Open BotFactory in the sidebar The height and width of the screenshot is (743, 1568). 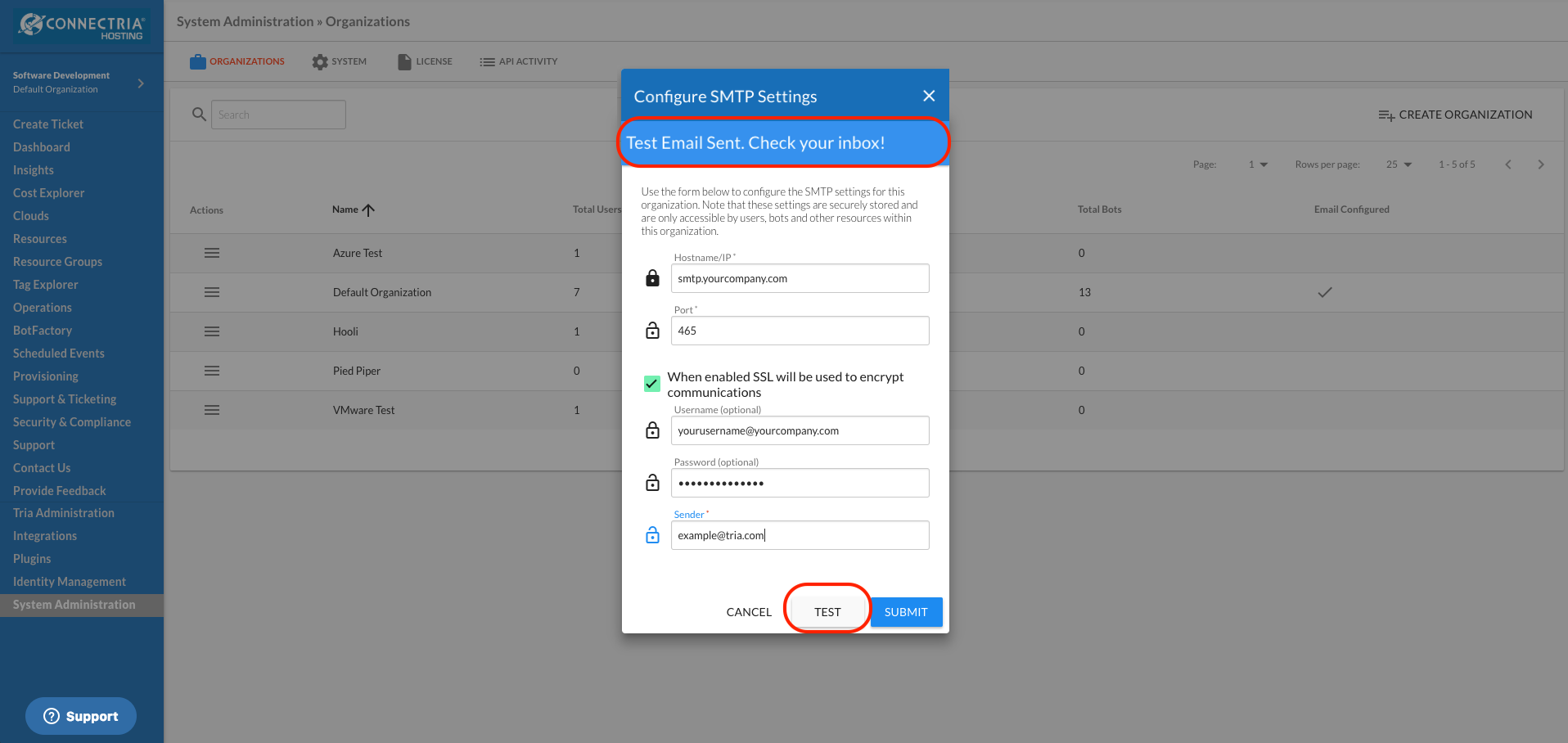tap(43, 331)
